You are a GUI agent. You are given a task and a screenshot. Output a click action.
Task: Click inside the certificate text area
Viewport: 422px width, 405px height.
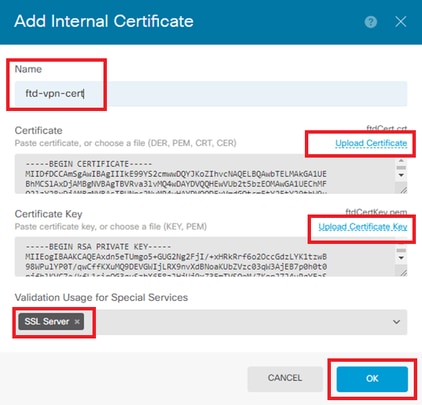click(x=205, y=174)
